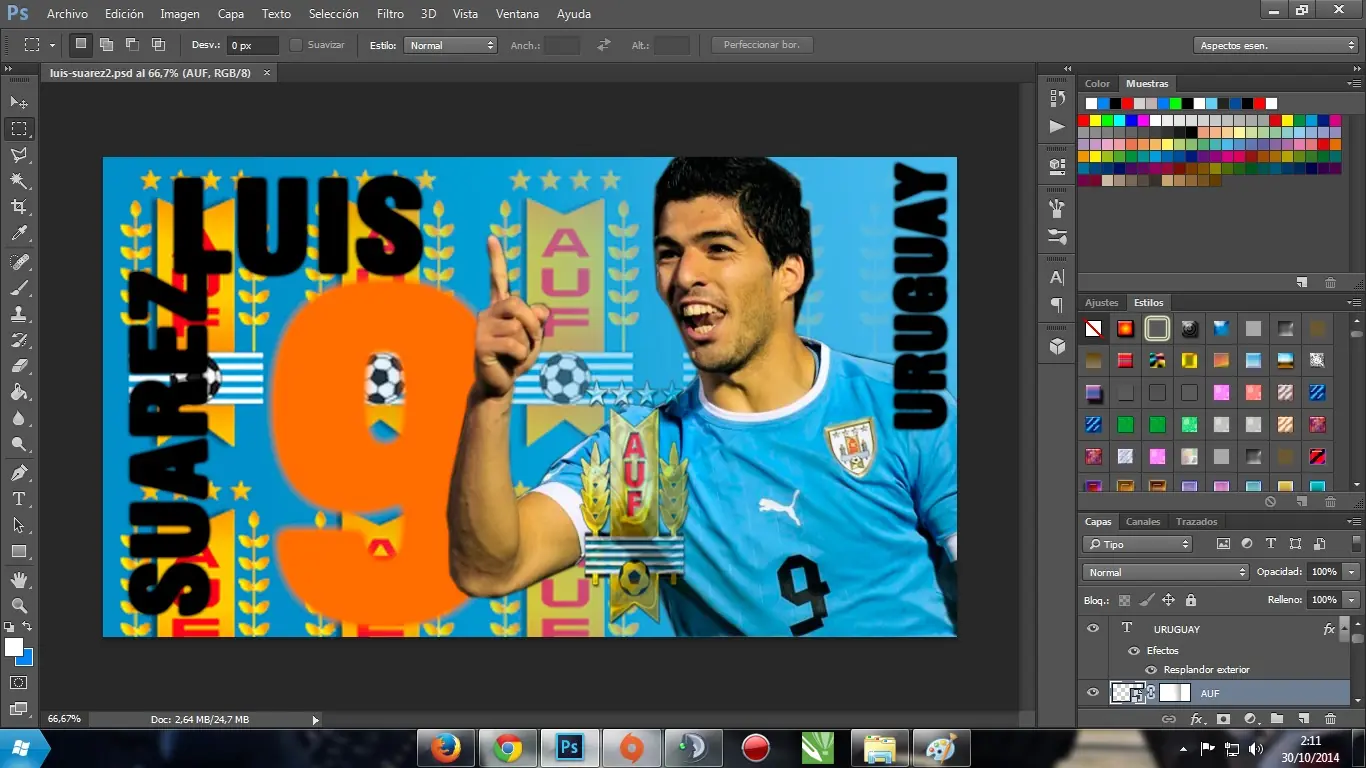Image resolution: width=1366 pixels, height=768 pixels.
Task: Open the Tipo layer filter dropdown
Action: [x=1138, y=544]
